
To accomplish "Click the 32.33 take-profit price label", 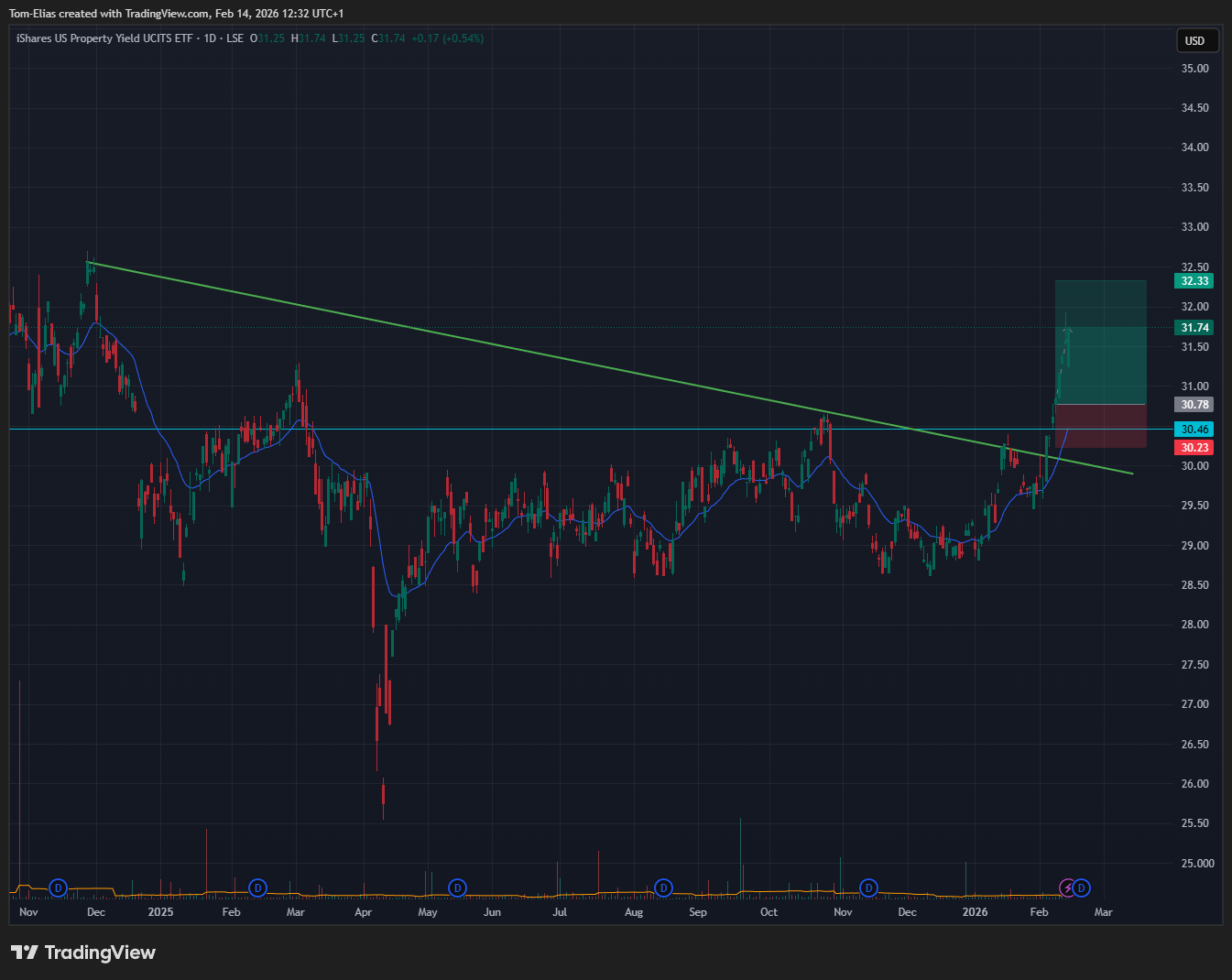I will point(1194,280).
